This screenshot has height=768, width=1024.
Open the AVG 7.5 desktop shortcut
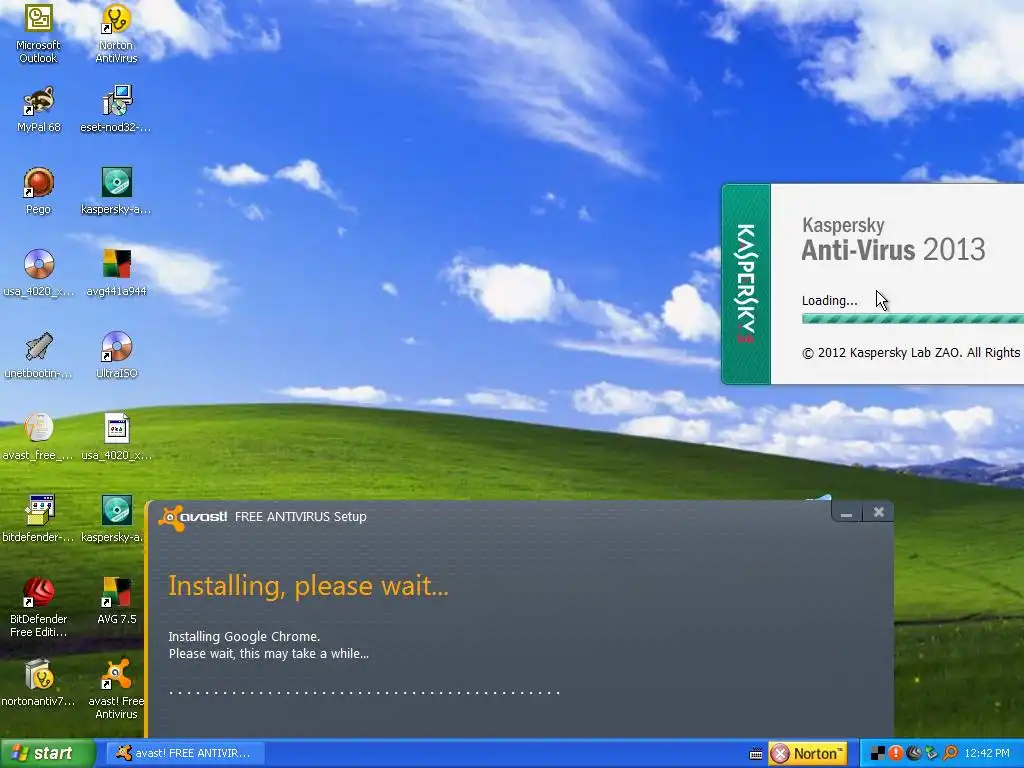click(x=116, y=601)
